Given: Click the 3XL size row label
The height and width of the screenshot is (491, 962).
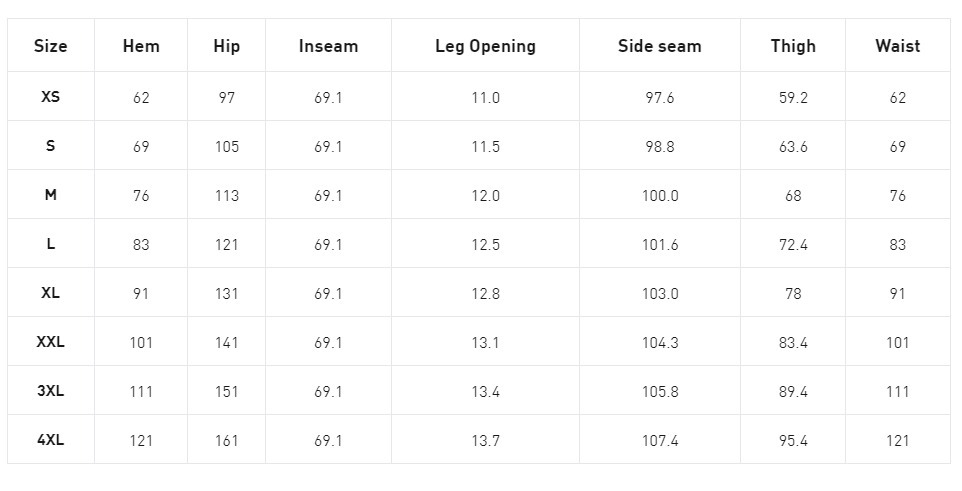Looking at the screenshot, I should point(50,391).
